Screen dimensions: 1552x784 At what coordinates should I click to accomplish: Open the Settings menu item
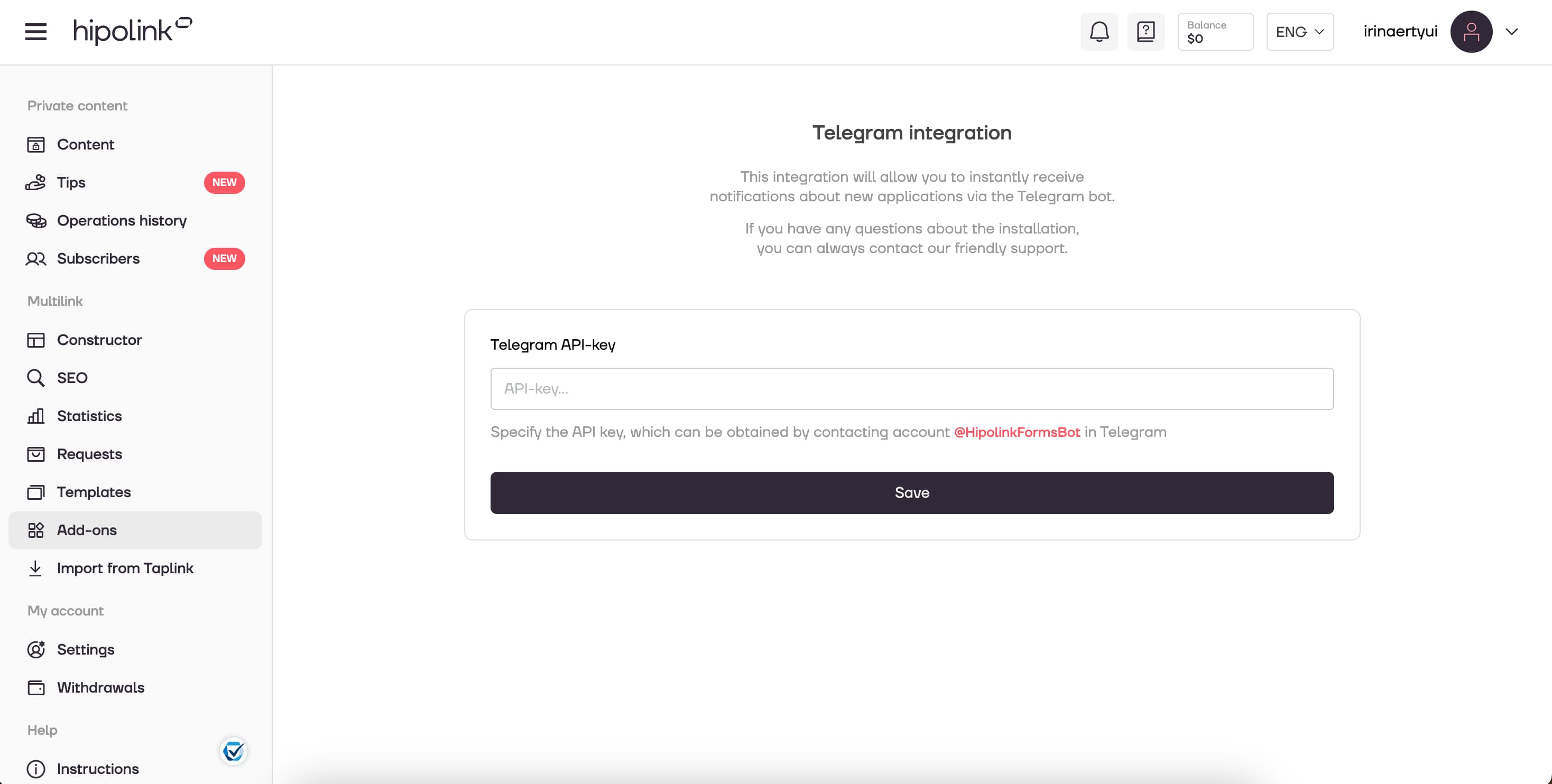(135, 649)
